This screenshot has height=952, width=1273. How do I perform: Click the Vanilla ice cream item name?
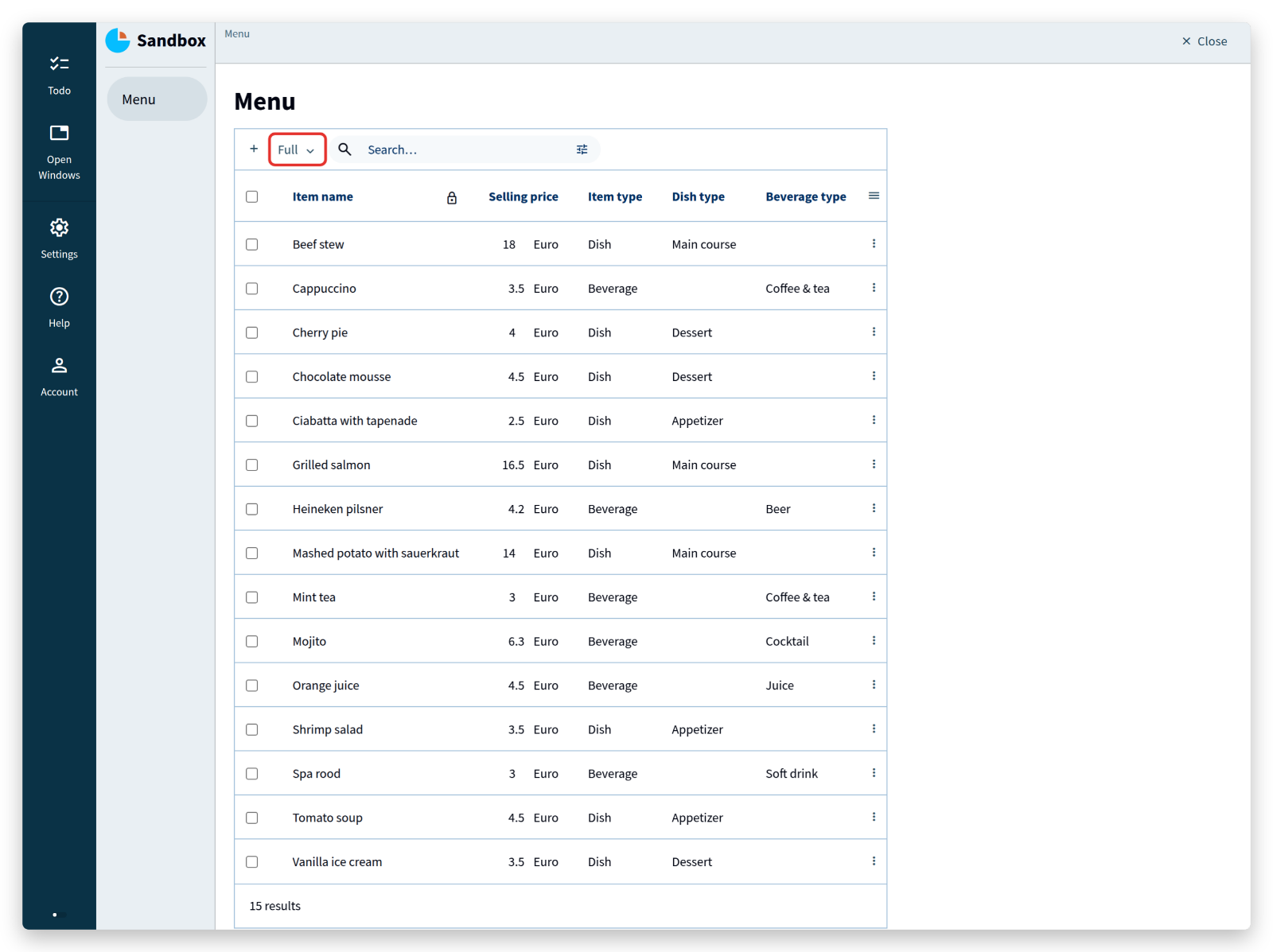tap(337, 862)
